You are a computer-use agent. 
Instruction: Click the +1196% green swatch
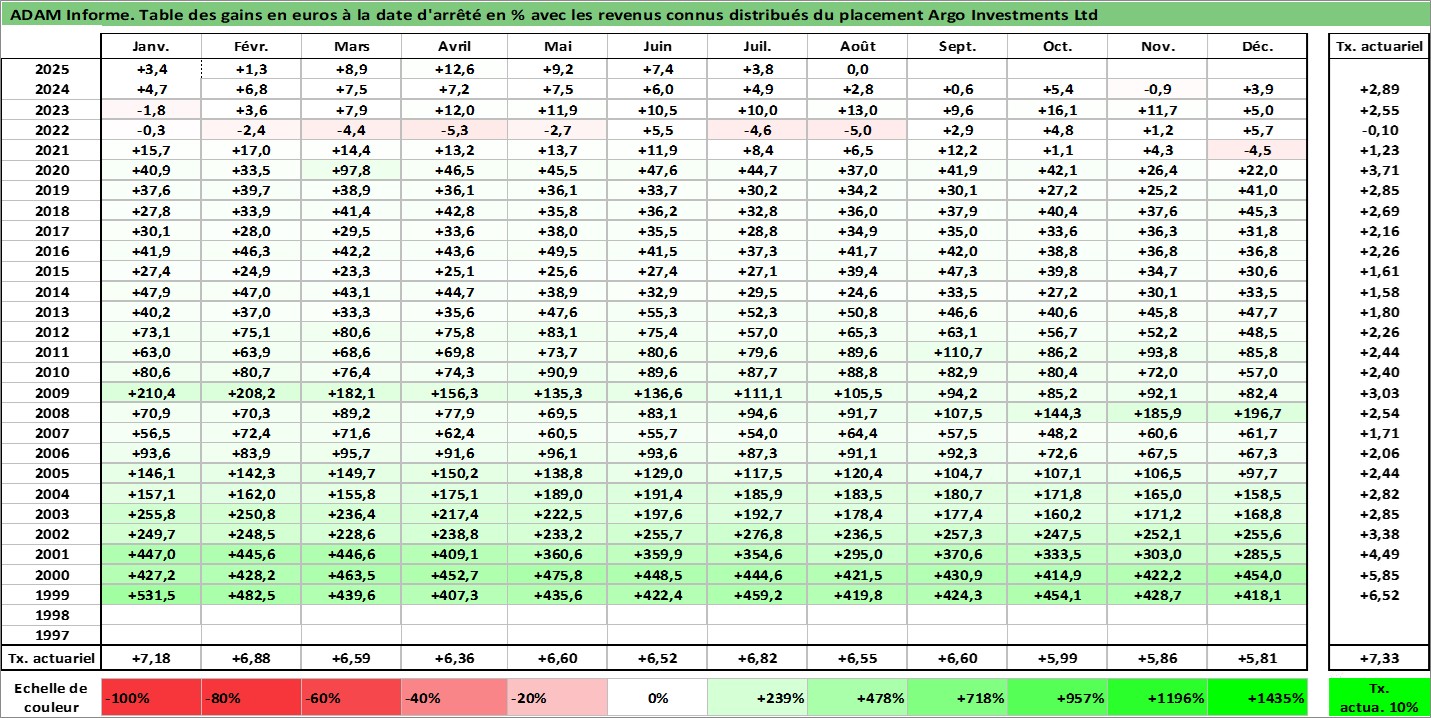(x=1157, y=698)
